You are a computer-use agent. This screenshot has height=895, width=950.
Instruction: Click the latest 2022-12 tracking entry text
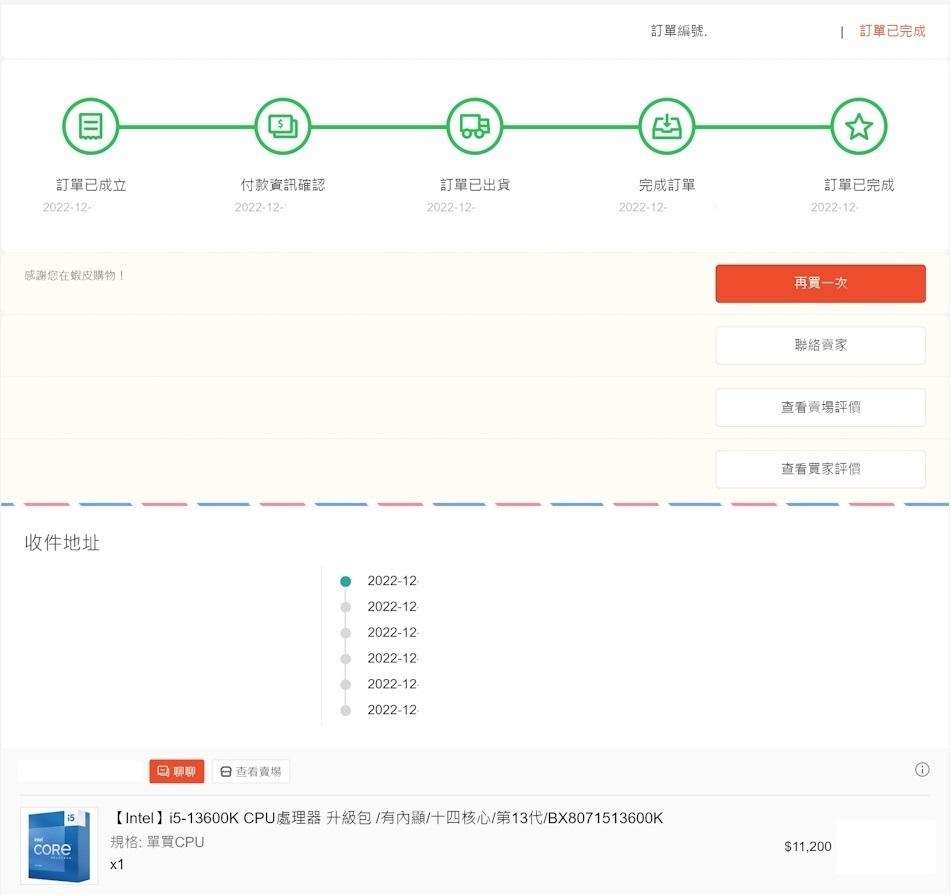tap(393, 580)
